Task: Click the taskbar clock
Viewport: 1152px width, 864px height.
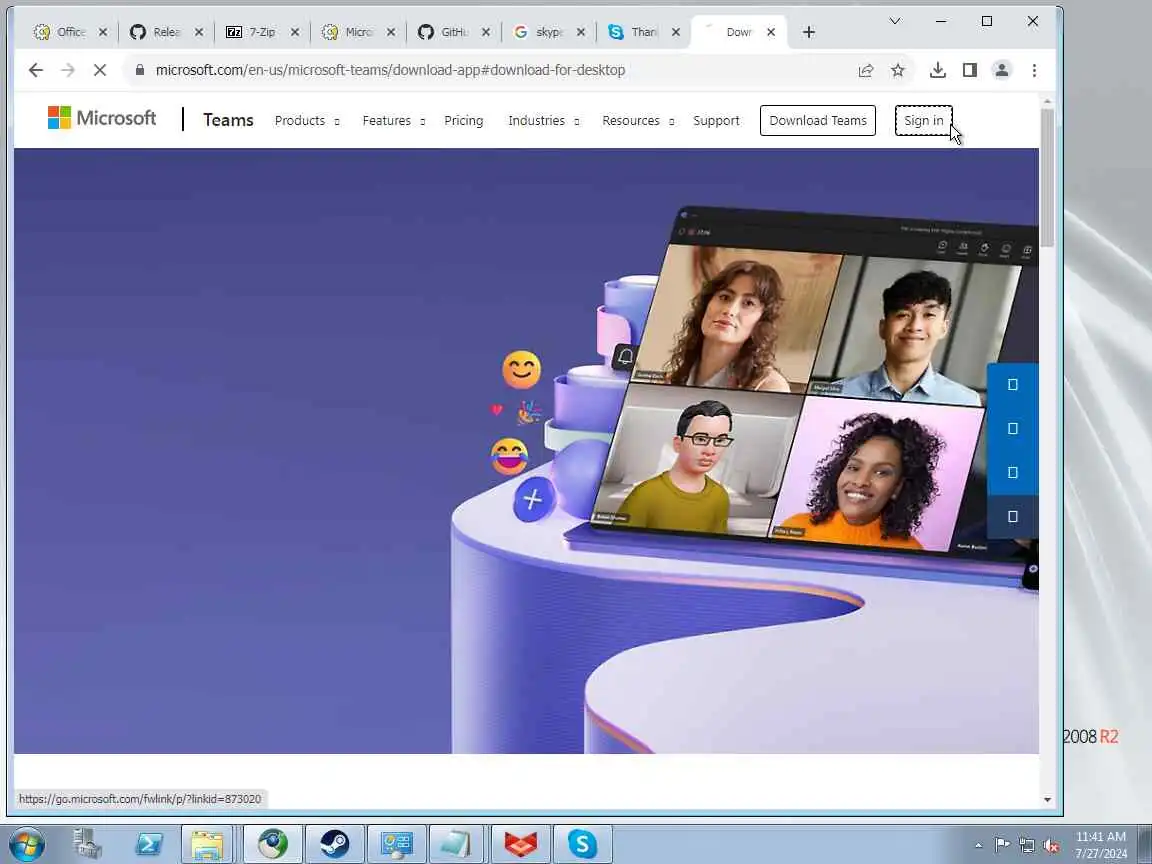Action: coord(1101,845)
